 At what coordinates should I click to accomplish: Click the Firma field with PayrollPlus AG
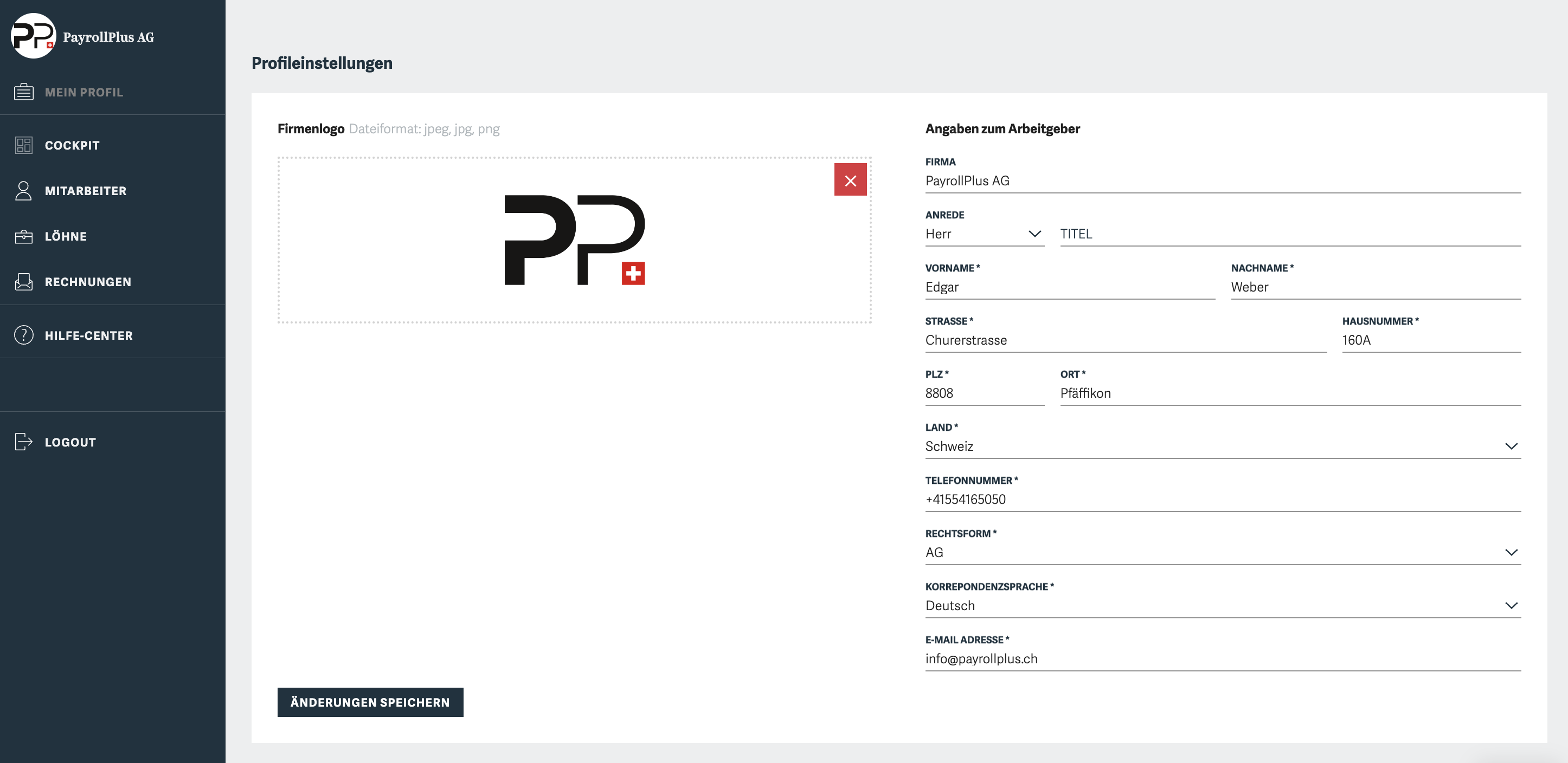click(x=1222, y=182)
